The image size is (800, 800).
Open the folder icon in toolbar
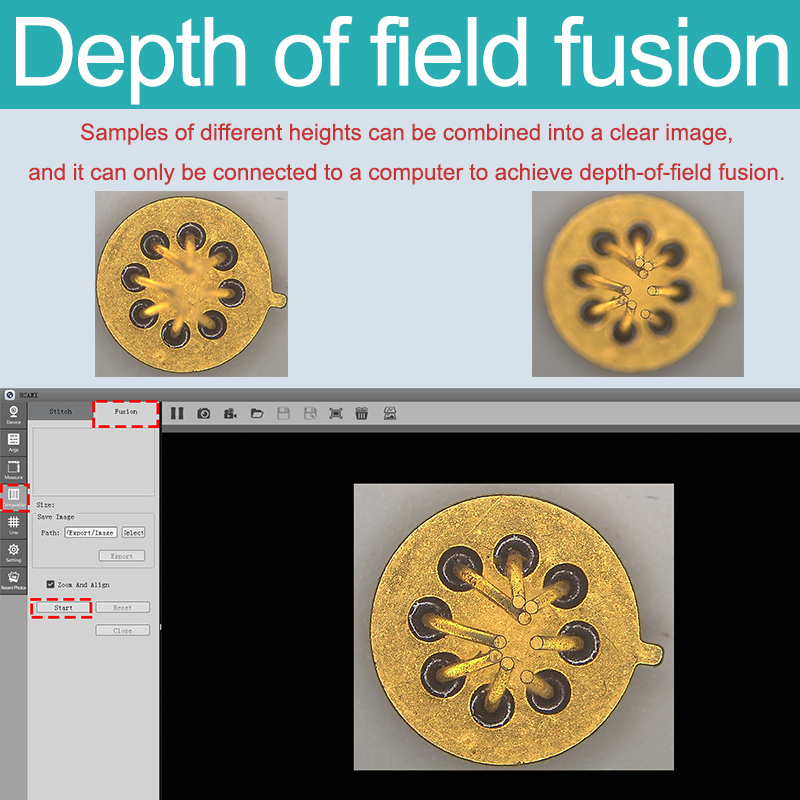pyautogui.click(x=257, y=413)
